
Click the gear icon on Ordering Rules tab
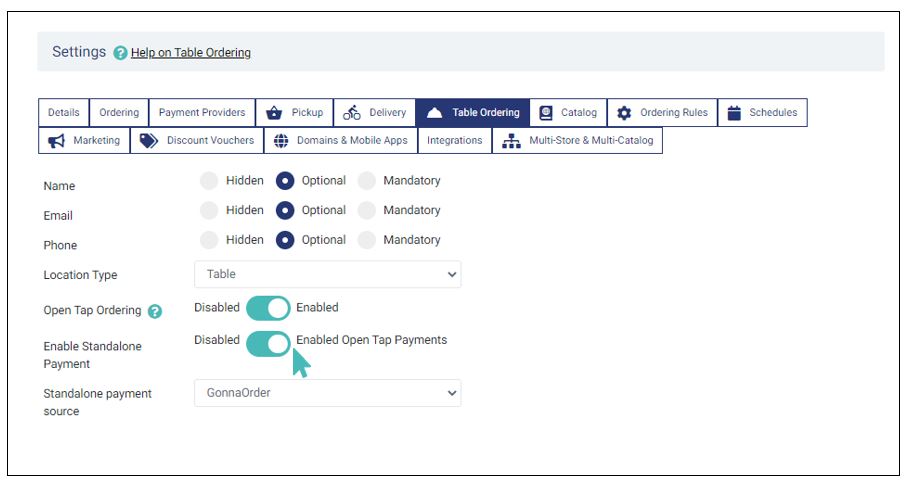pyautogui.click(x=624, y=113)
